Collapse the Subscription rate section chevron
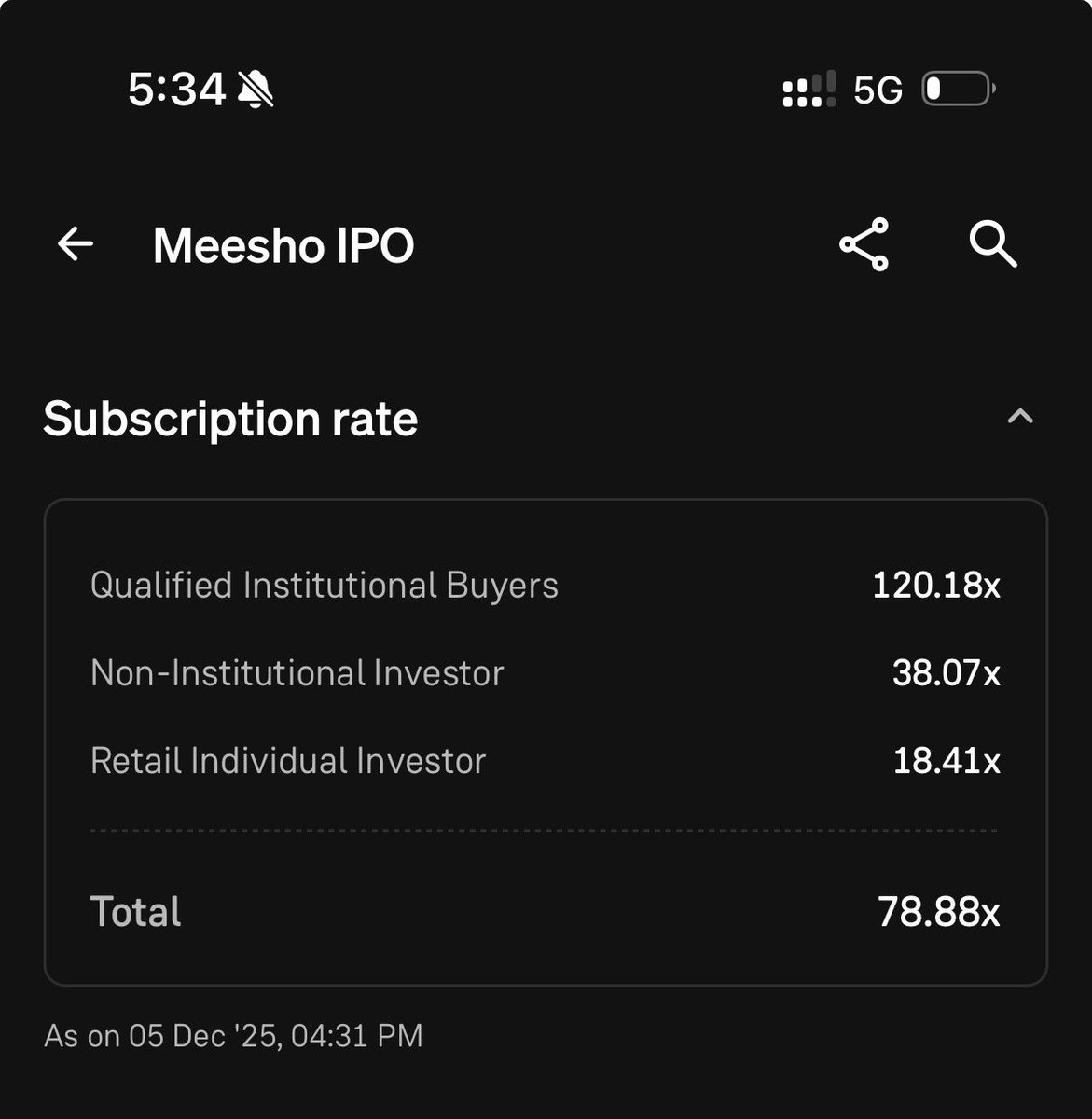1092x1119 pixels. pos(1020,417)
